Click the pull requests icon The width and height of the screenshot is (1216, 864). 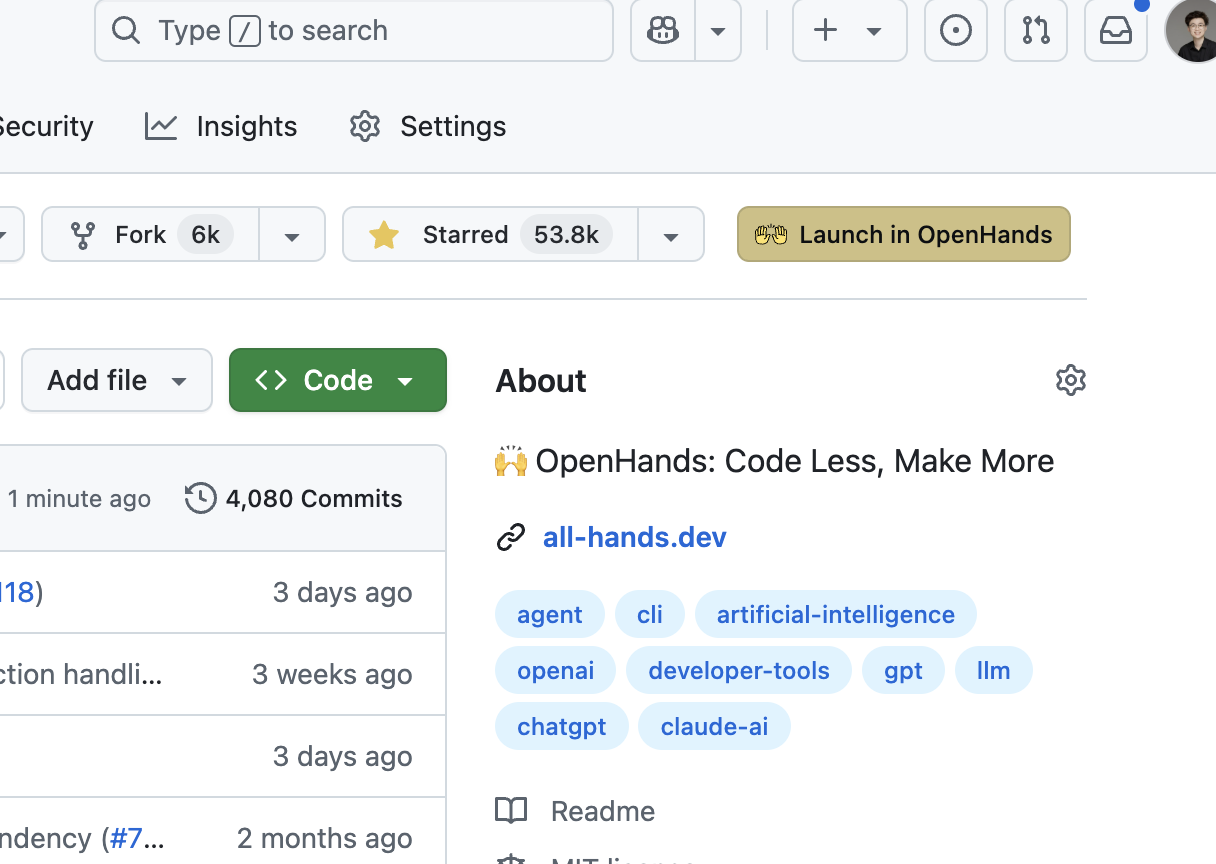1035,30
